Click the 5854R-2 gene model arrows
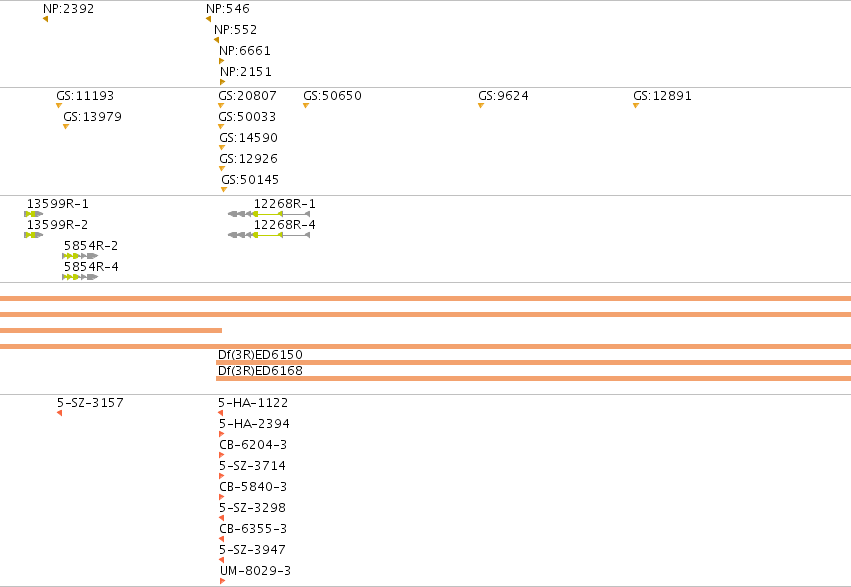The width and height of the screenshot is (851, 587). (x=80, y=256)
